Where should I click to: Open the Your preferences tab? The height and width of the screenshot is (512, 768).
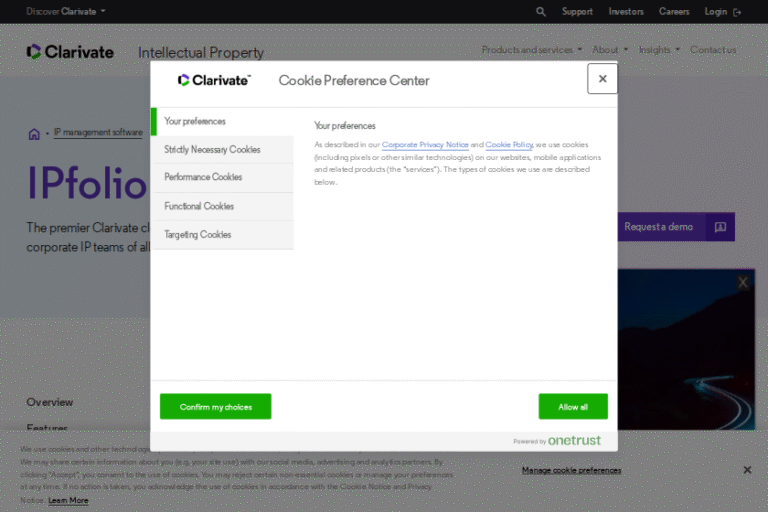(x=222, y=121)
